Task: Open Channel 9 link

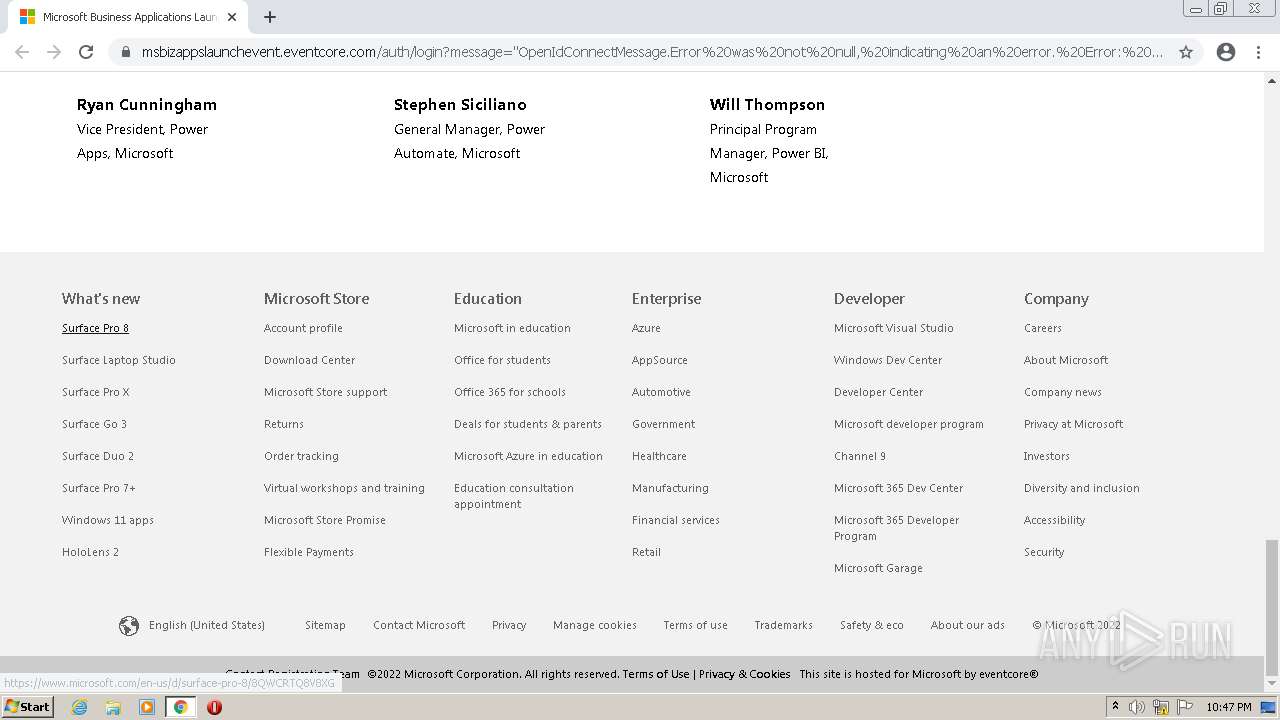Action: (x=860, y=456)
